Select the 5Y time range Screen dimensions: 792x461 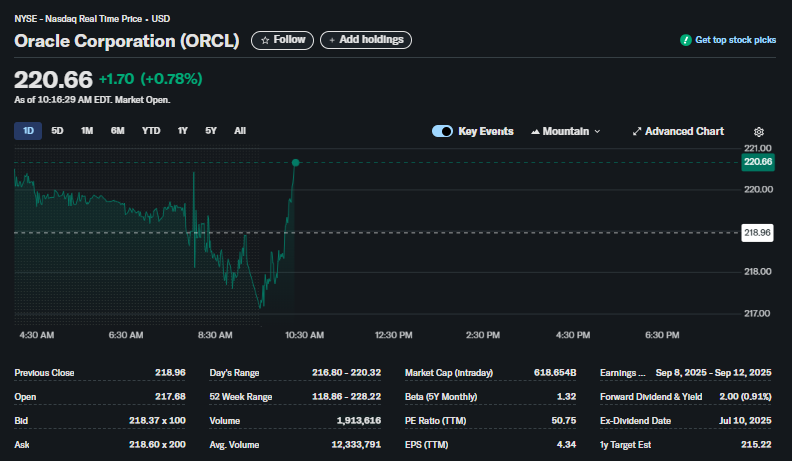click(x=211, y=131)
